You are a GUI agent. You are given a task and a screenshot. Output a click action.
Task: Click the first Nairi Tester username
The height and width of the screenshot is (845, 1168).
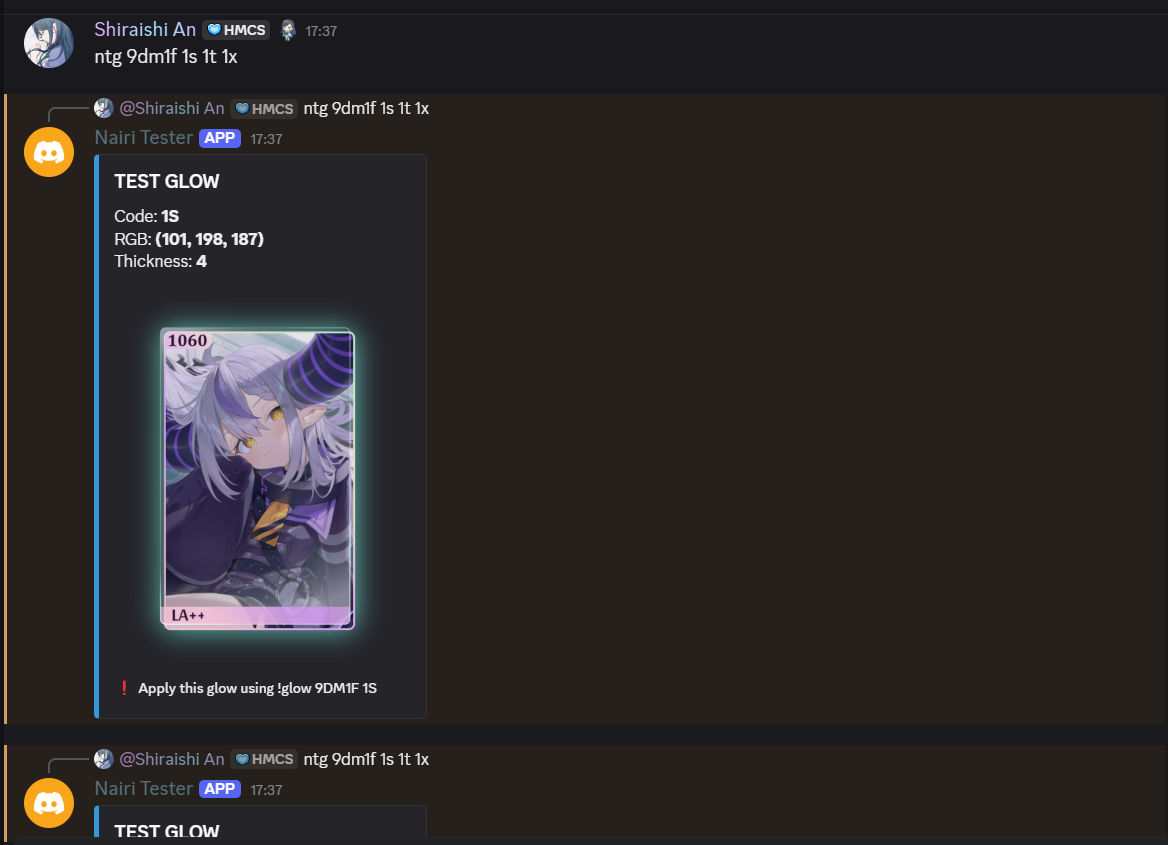pos(144,138)
